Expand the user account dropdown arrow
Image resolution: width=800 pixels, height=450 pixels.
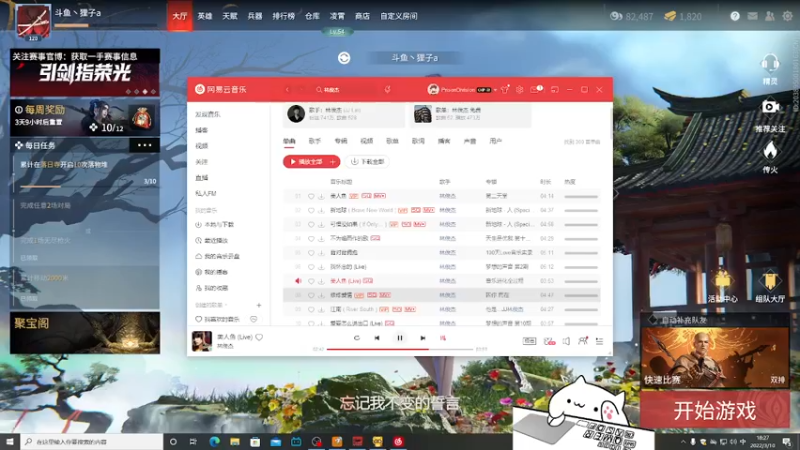pos(495,90)
